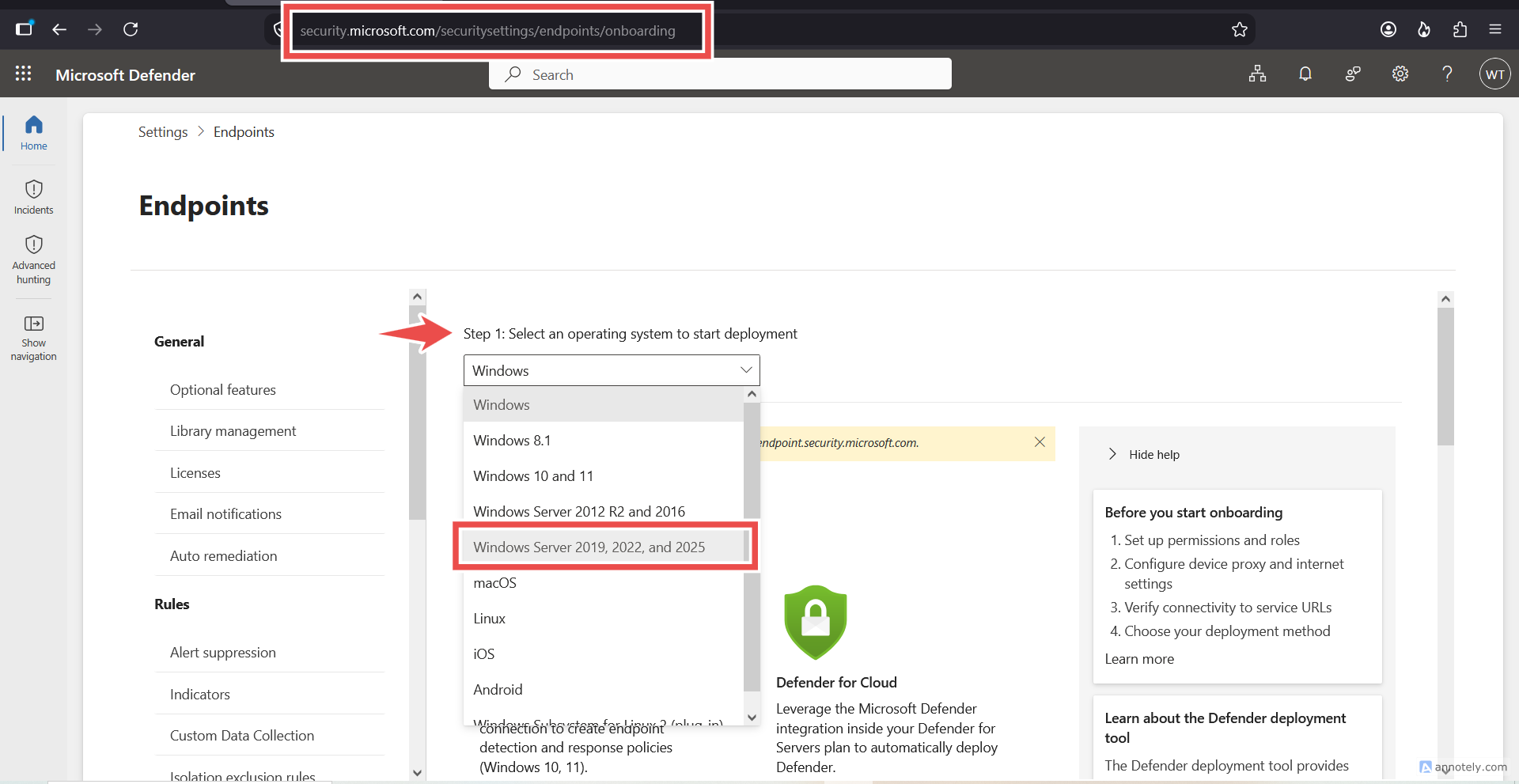
Task: Expand the operating system Windows dropdown
Action: pos(612,370)
